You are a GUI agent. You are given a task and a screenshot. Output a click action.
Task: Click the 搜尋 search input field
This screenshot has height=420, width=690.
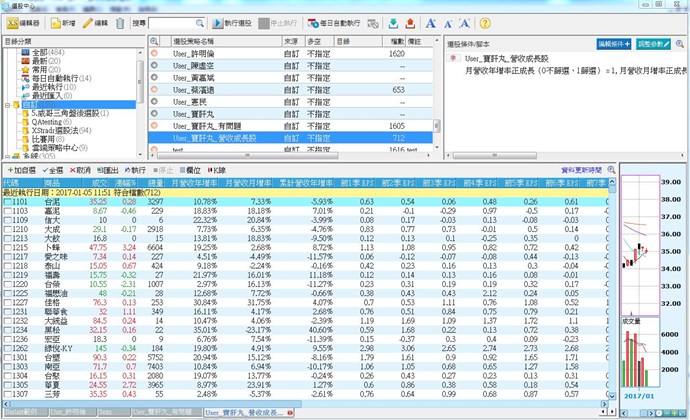[180, 21]
